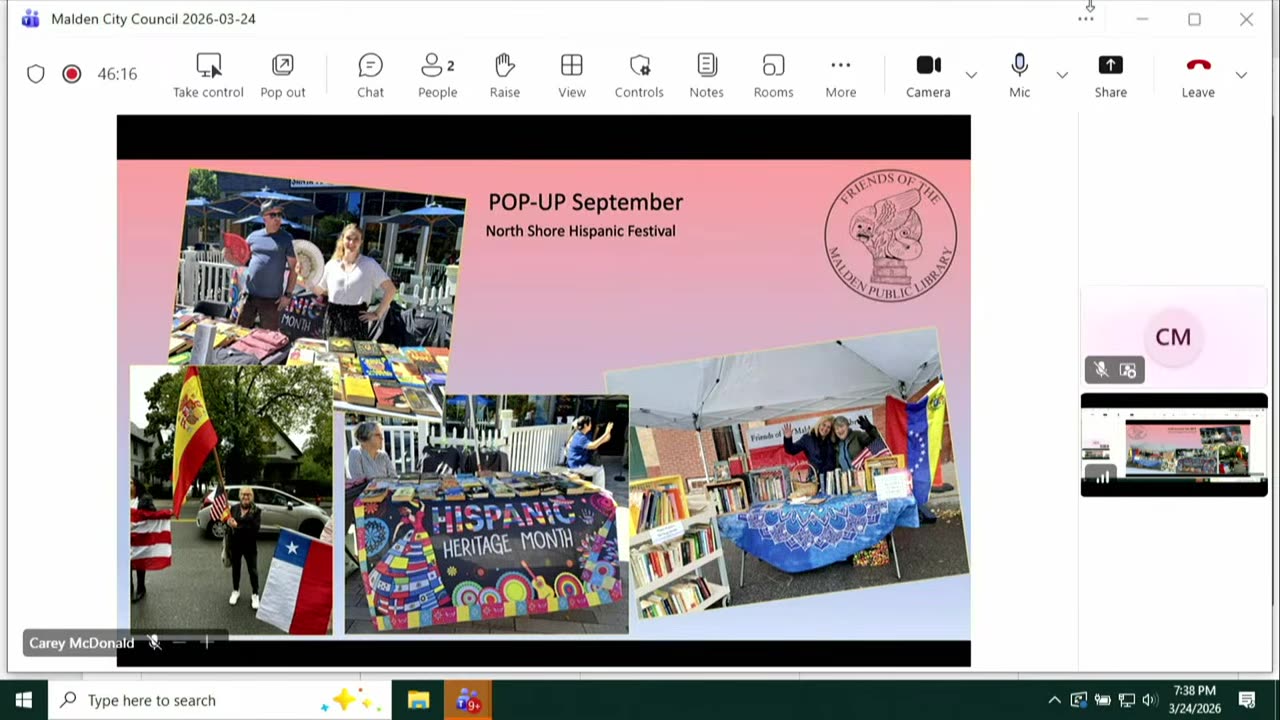1280x720 pixels.
Task: Expand the Camera options dropdown arrow
Action: tap(971, 75)
